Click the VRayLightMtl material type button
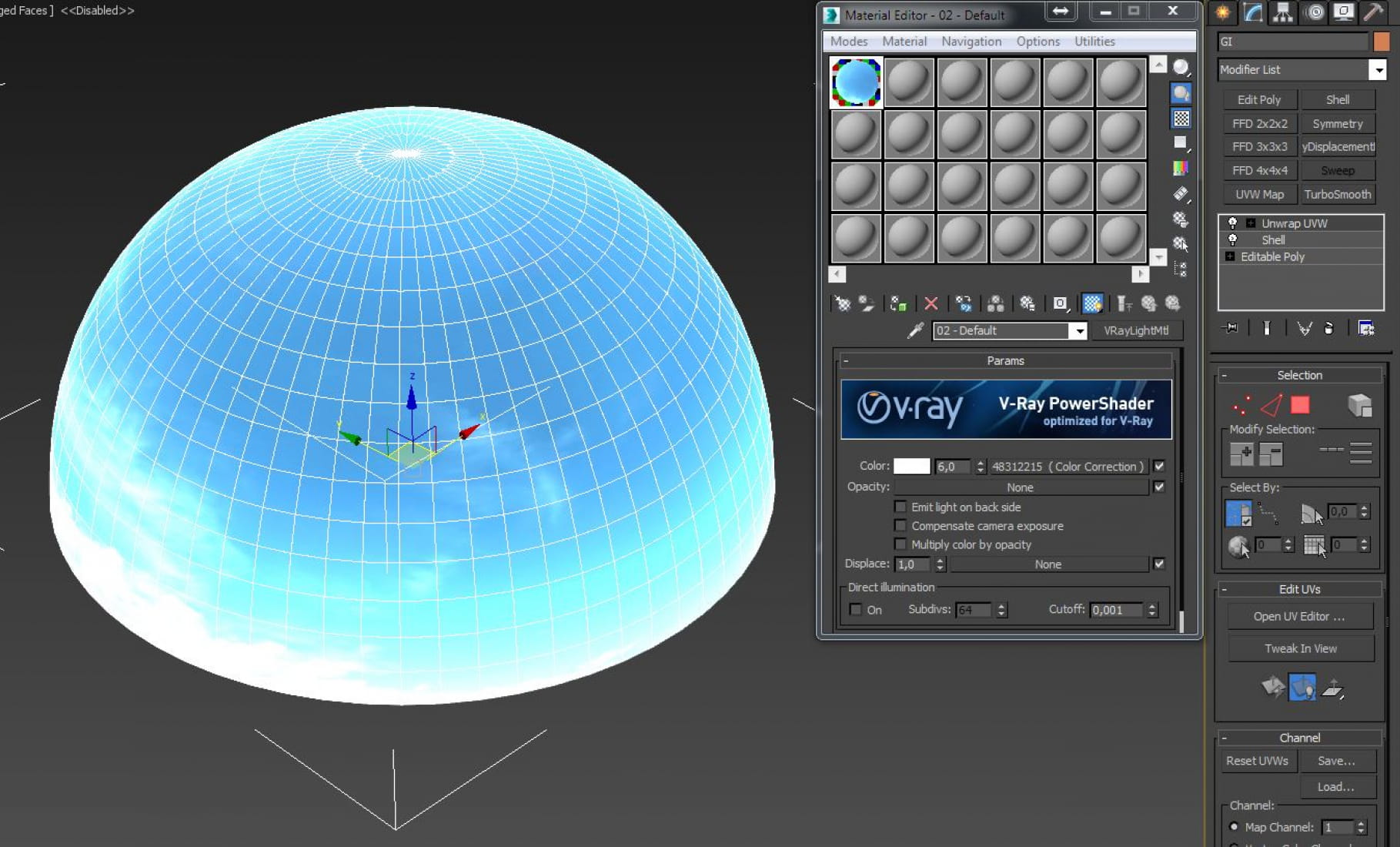Image resolution: width=1400 pixels, height=847 pixels. (1136, 330)
